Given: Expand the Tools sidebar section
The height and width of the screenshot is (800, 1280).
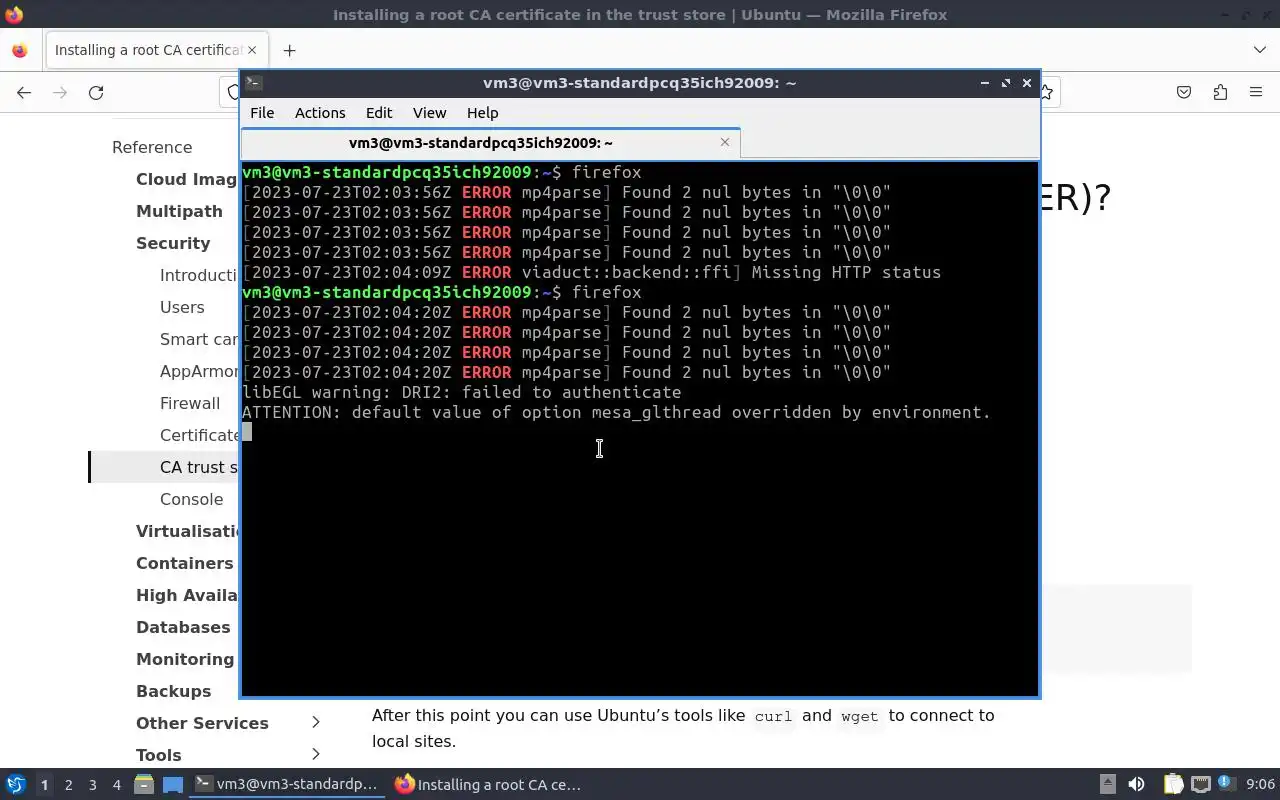Looking at the screenshot, I should (315, 754).
